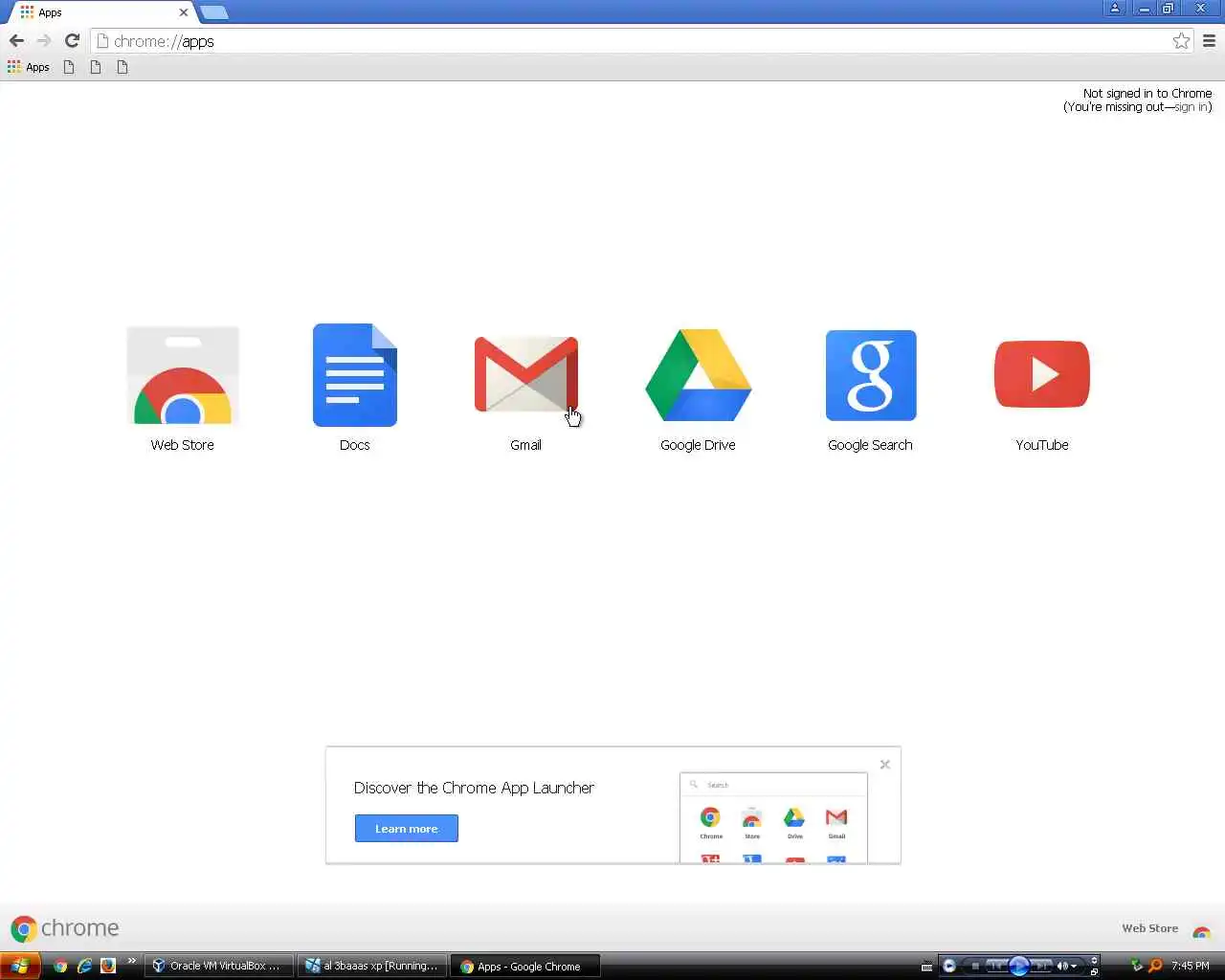Open a new tab with the new-tab button
Screen dimensions: 1225x980
point(214,12)
